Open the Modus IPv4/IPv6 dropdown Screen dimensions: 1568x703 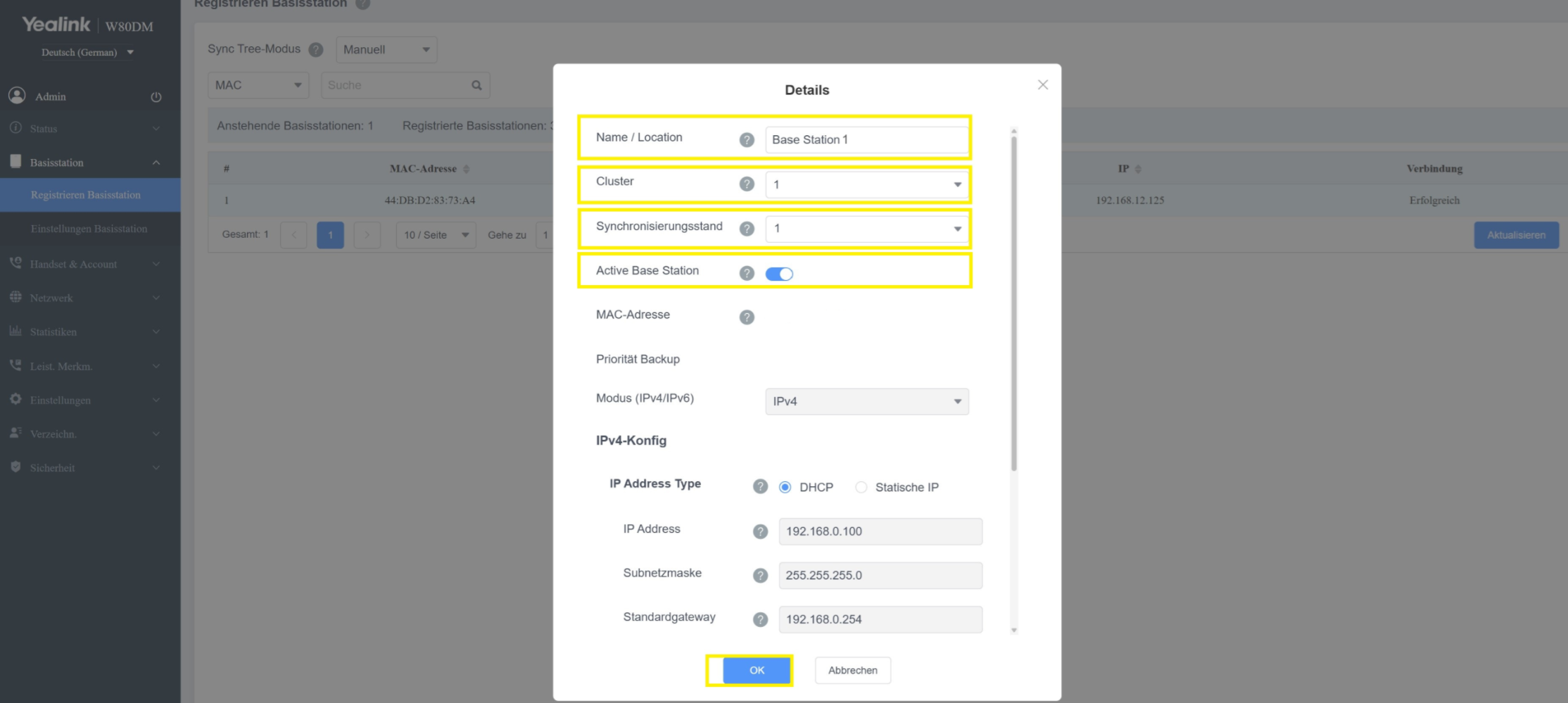pos(866,402)
